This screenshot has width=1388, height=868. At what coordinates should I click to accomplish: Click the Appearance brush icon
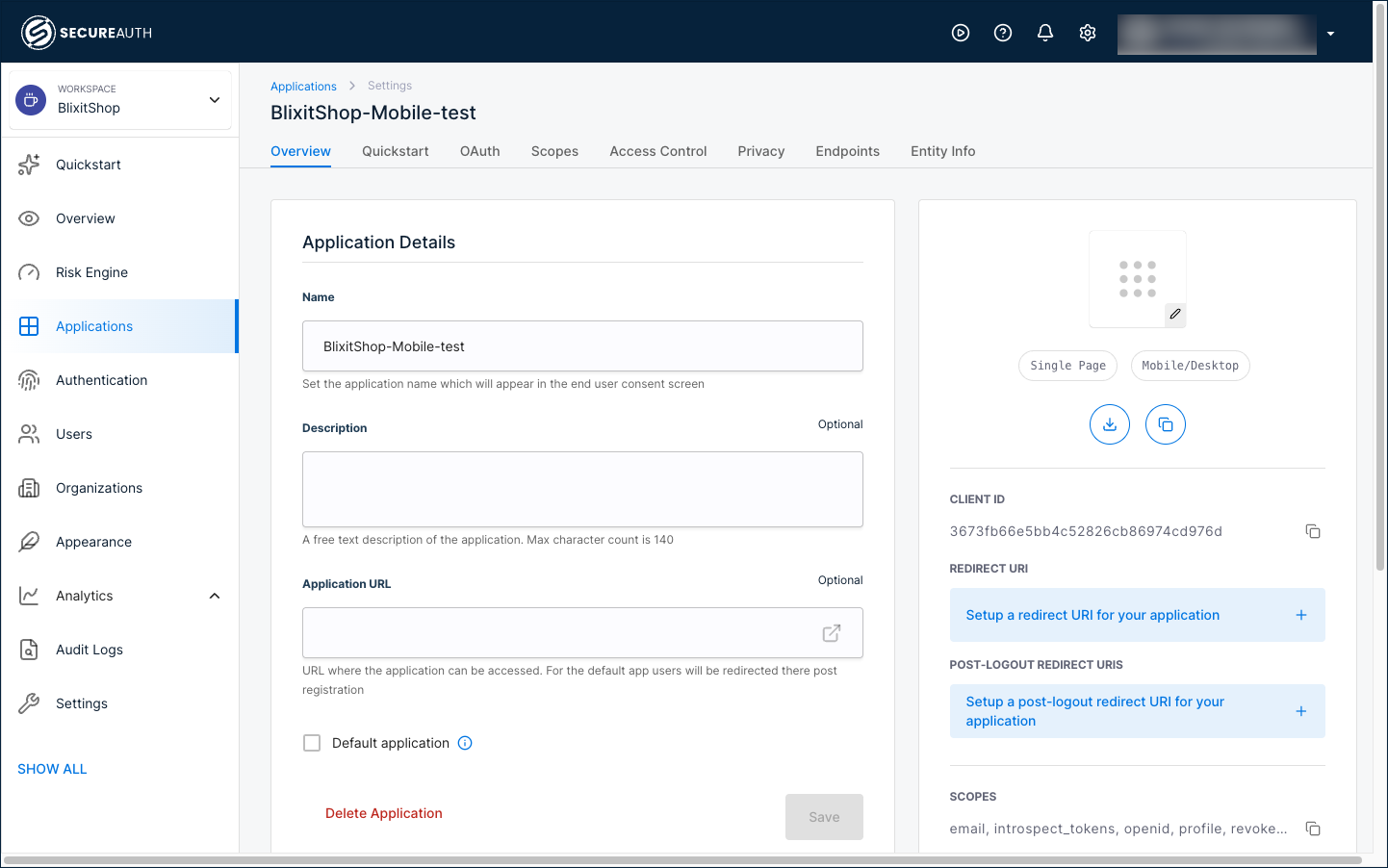tap(29, 542)
